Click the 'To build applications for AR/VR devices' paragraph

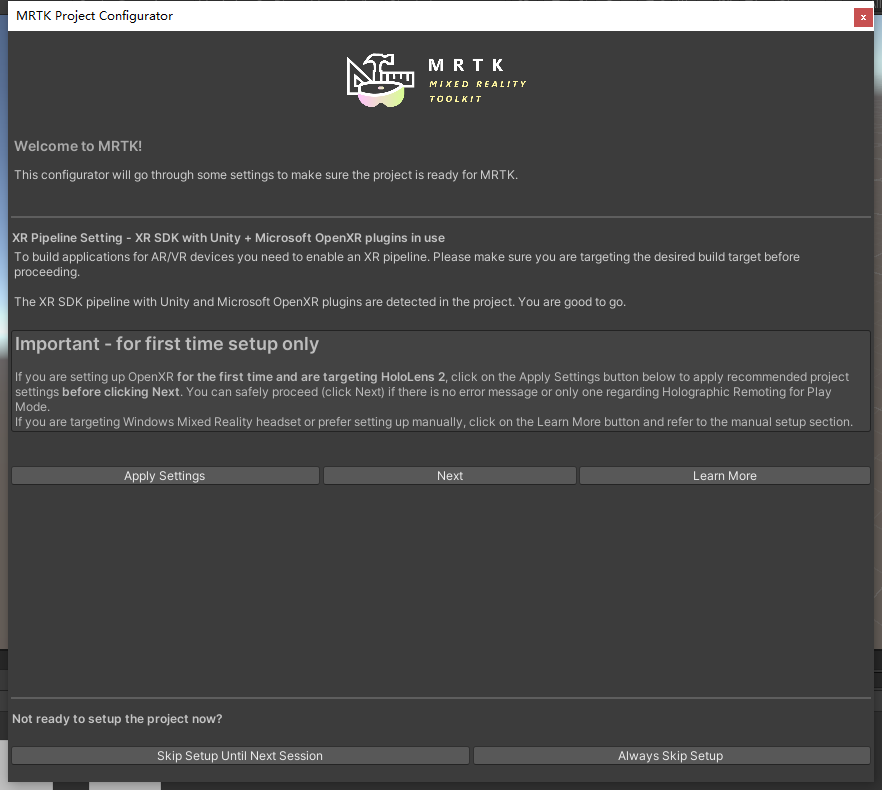click(x=407, y=264)
